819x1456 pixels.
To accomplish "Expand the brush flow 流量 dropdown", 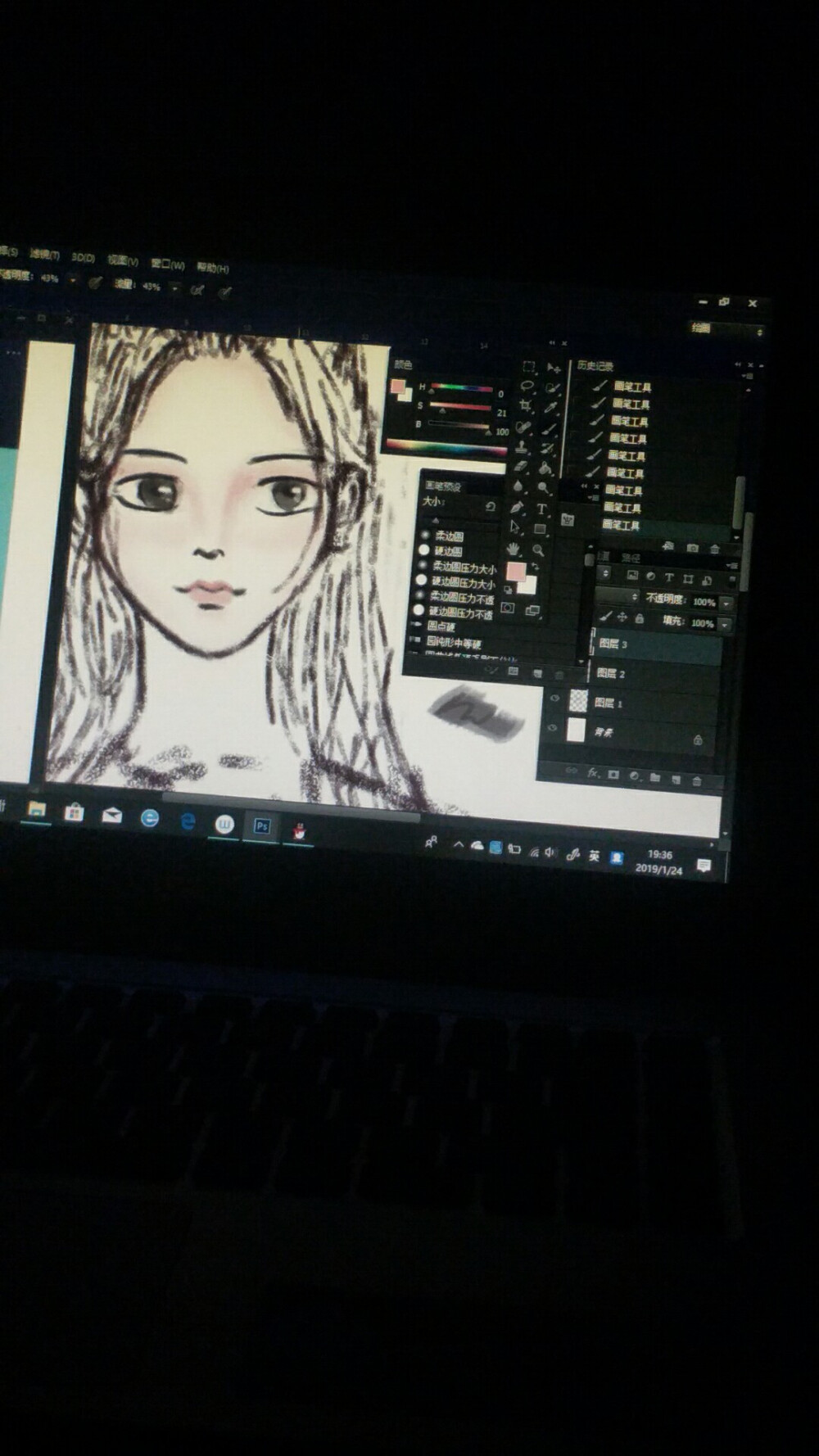I will (174, 287).
